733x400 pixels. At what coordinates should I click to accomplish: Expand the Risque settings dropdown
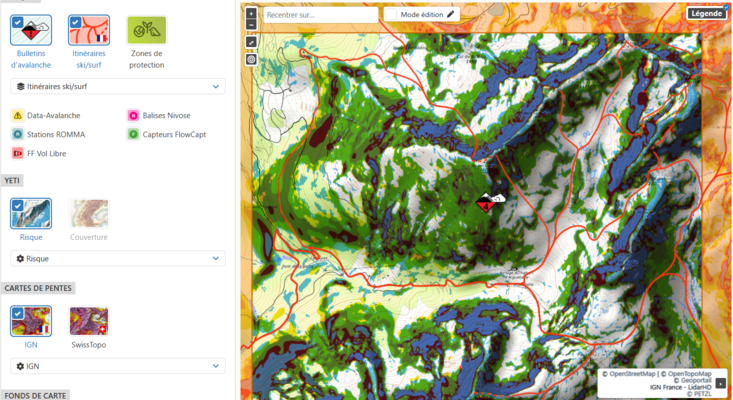pyautogui.click(x=117, y=258)
